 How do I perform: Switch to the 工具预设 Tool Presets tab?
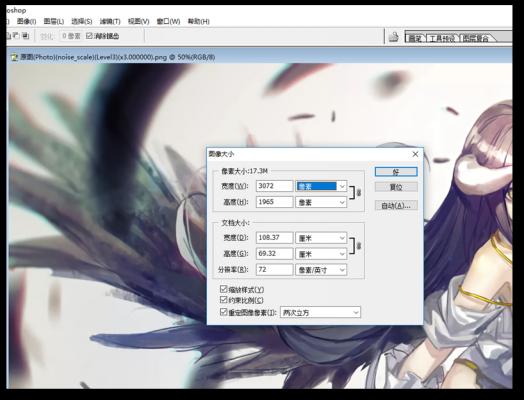pyautogui.click(x=442, y=38)
